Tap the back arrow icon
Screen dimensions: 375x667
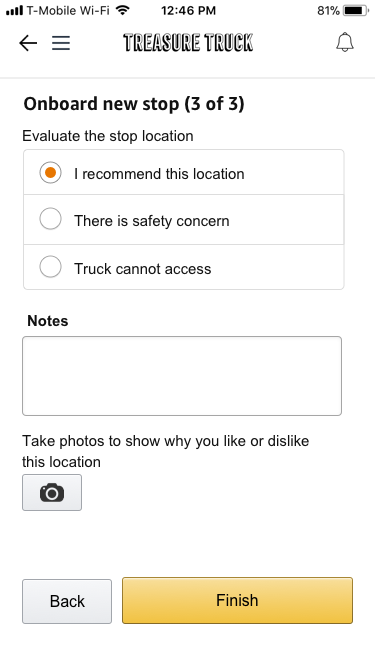click(x=28, y=43)
